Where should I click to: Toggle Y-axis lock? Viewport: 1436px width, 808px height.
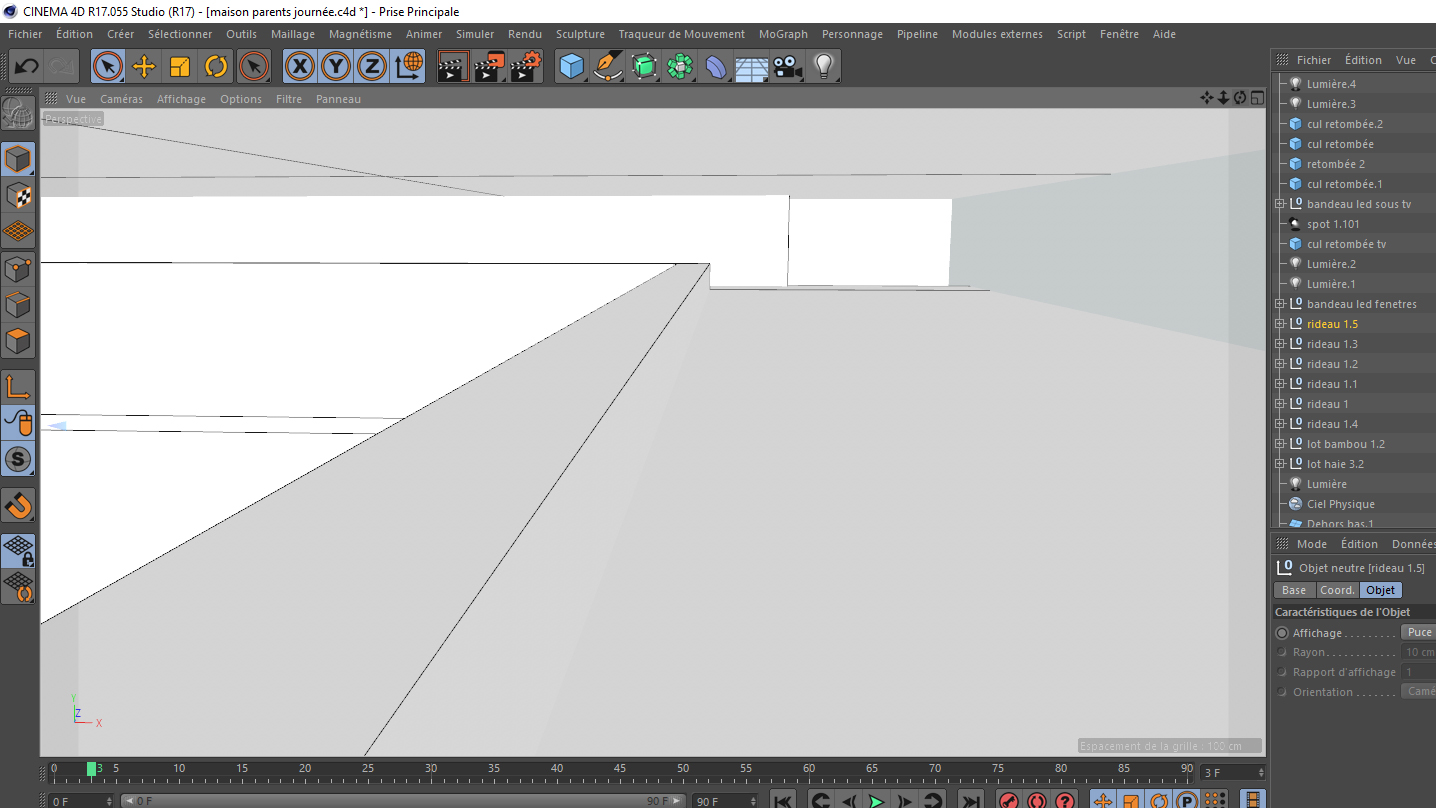[x=336, y=67]
